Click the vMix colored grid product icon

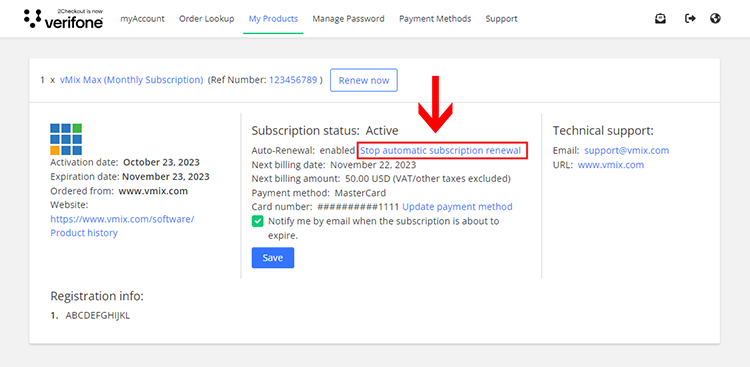pos(66,139)
